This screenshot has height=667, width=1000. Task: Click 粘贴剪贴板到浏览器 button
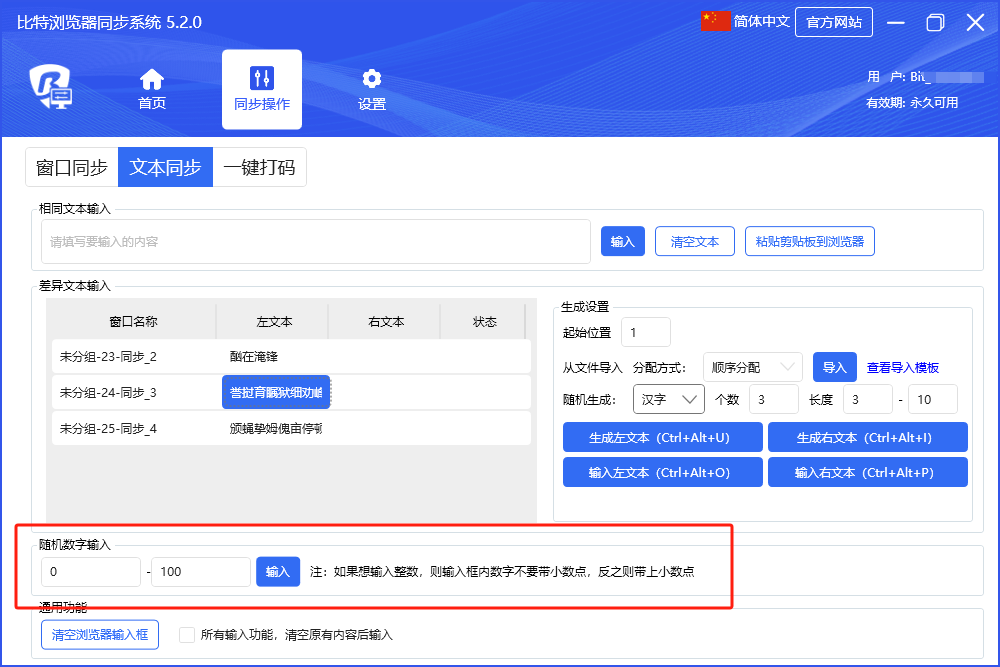tap(810, 241)
